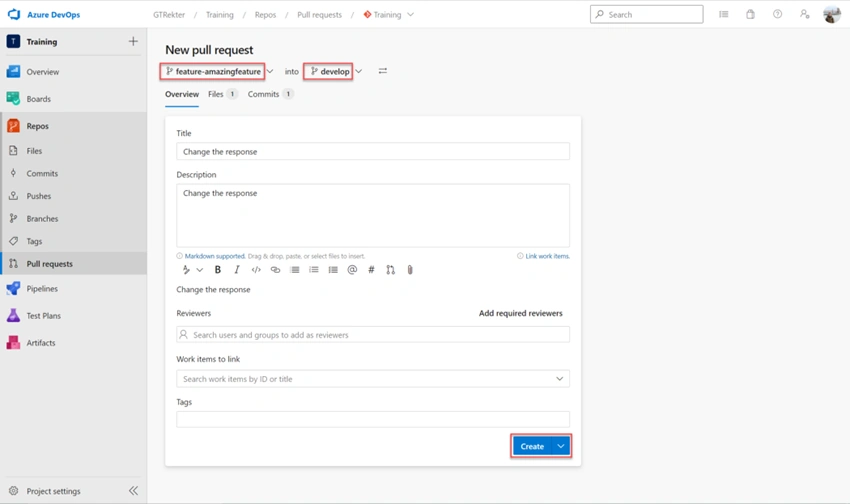Insert a hyperlink in description
The image size is (850, 504).
click(275, 270)
